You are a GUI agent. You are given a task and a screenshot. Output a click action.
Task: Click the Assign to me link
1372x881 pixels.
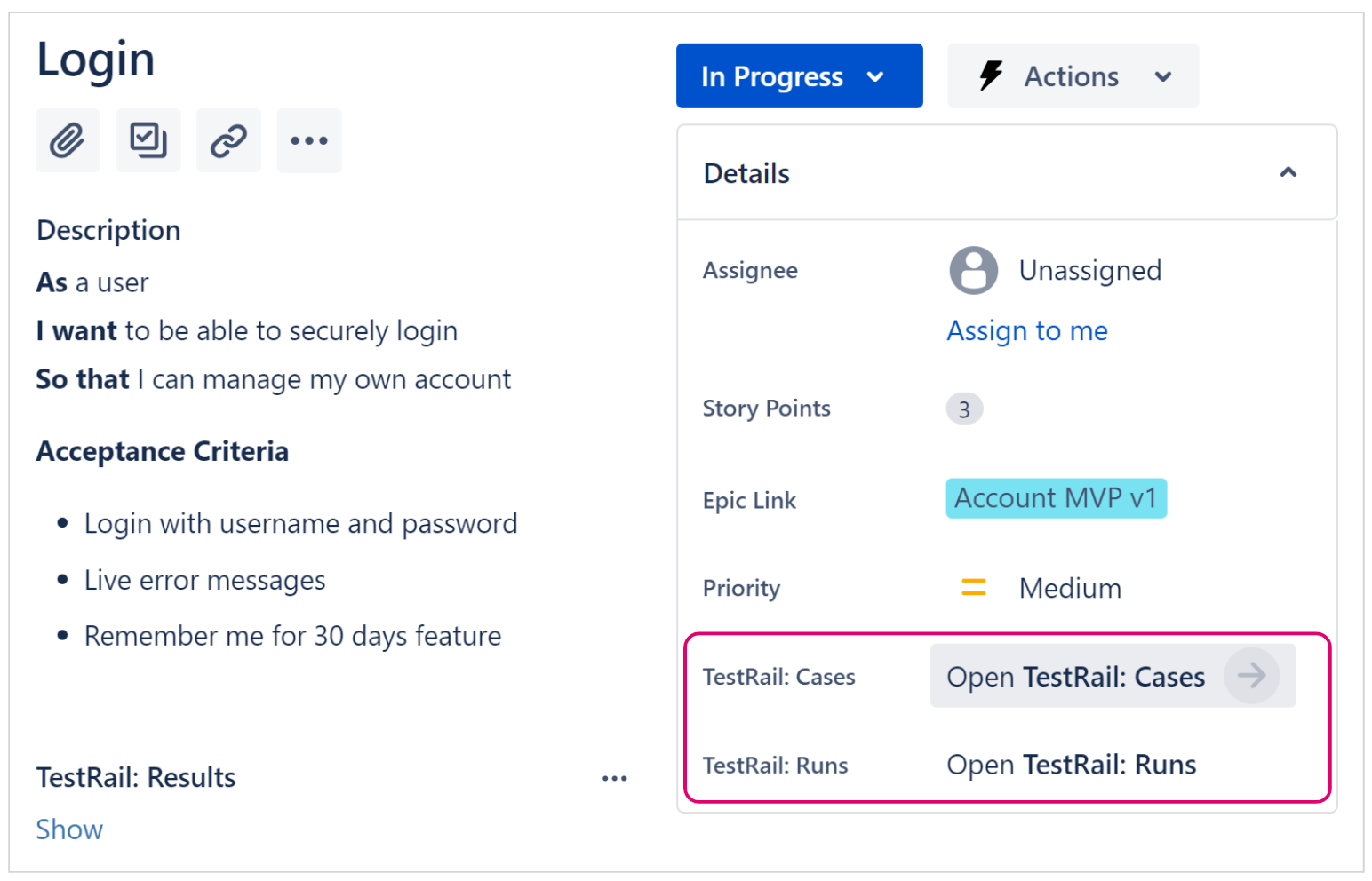tap(1027, 331)
